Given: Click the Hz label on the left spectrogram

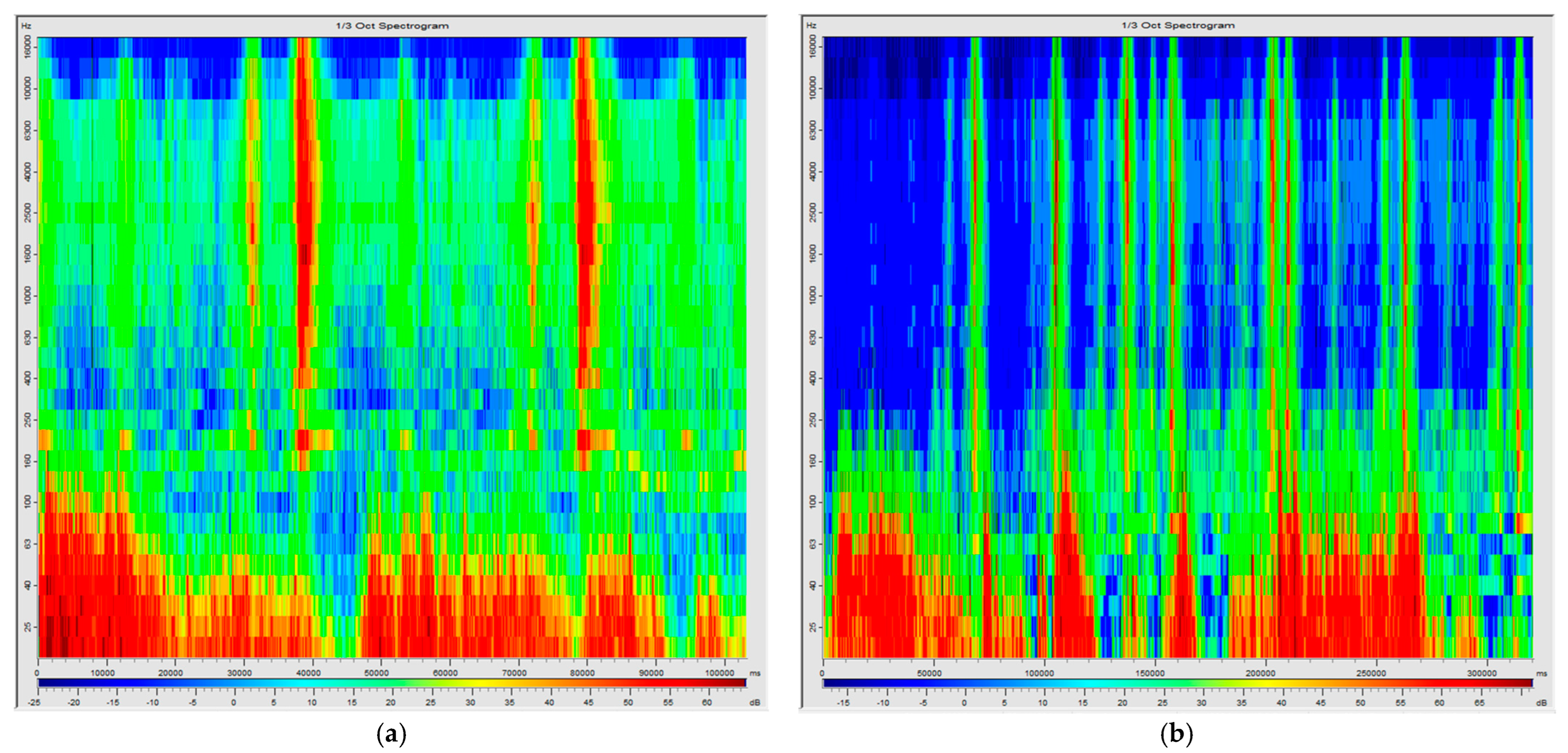Looking at the screenshot, I should 26,26.
